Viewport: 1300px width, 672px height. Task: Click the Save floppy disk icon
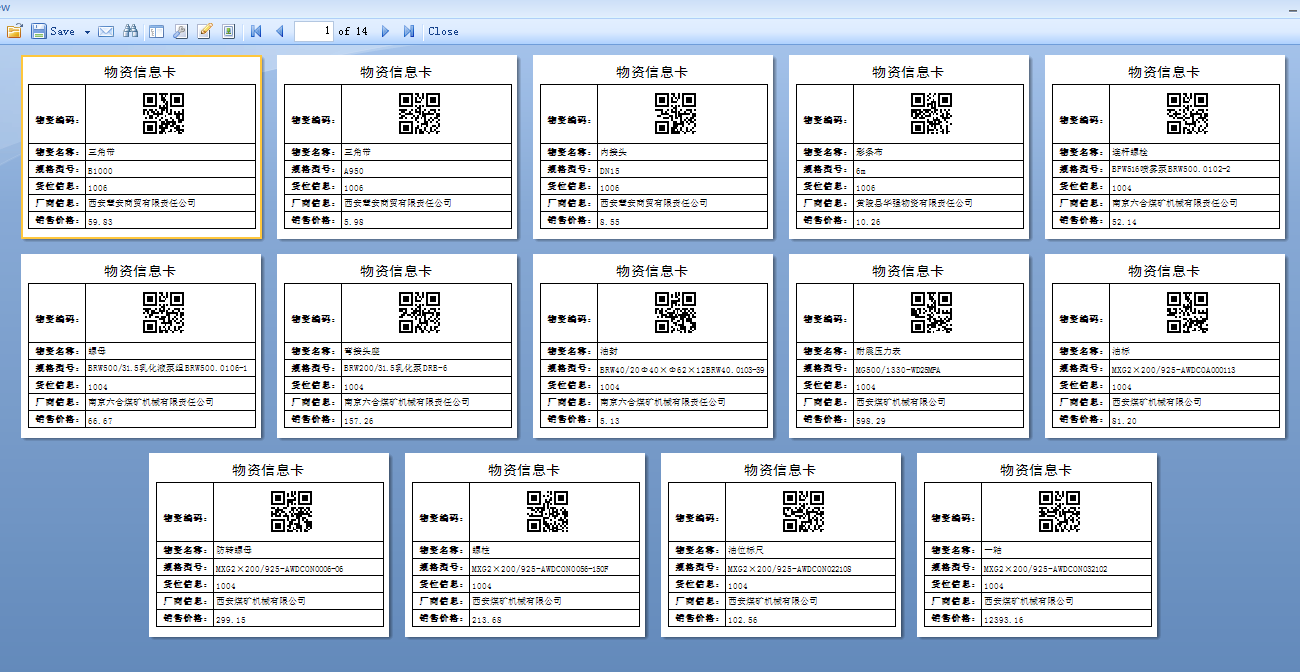click(39, 31)
